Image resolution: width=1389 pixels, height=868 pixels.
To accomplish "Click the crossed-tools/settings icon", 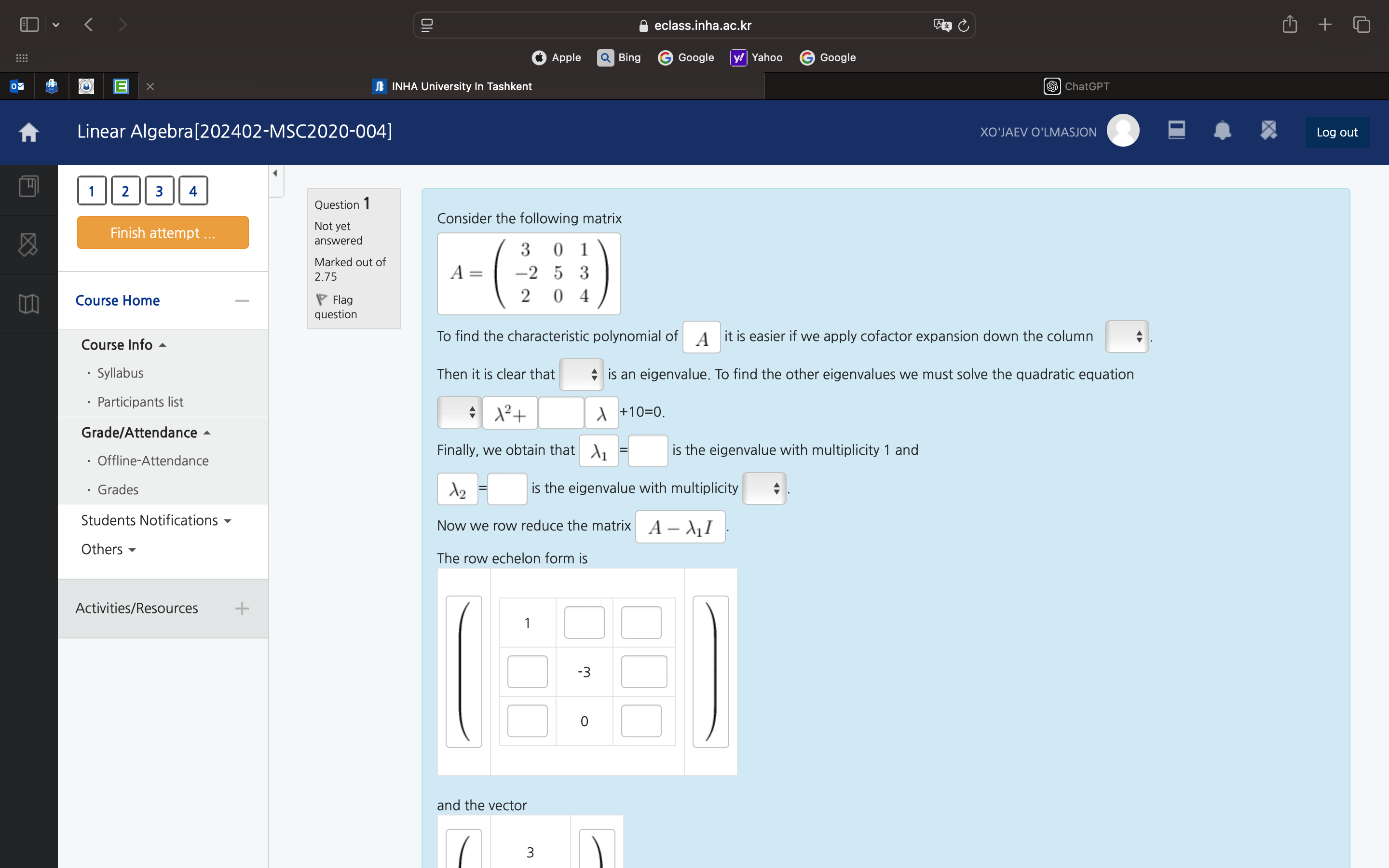I will pyautogui.click(x=1268, y=131).
